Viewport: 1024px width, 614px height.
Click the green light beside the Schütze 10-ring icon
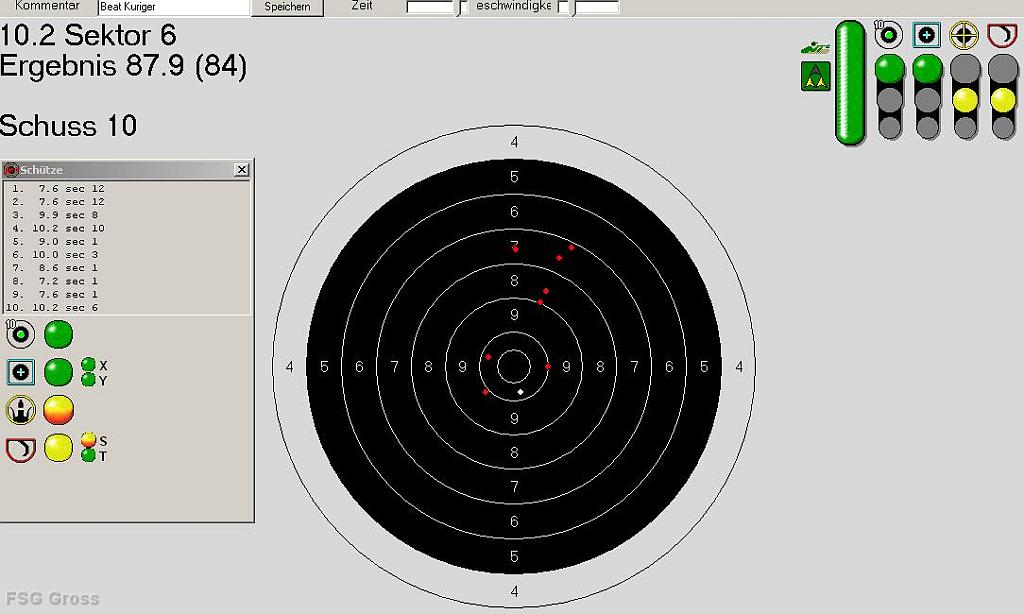point(58,334)
